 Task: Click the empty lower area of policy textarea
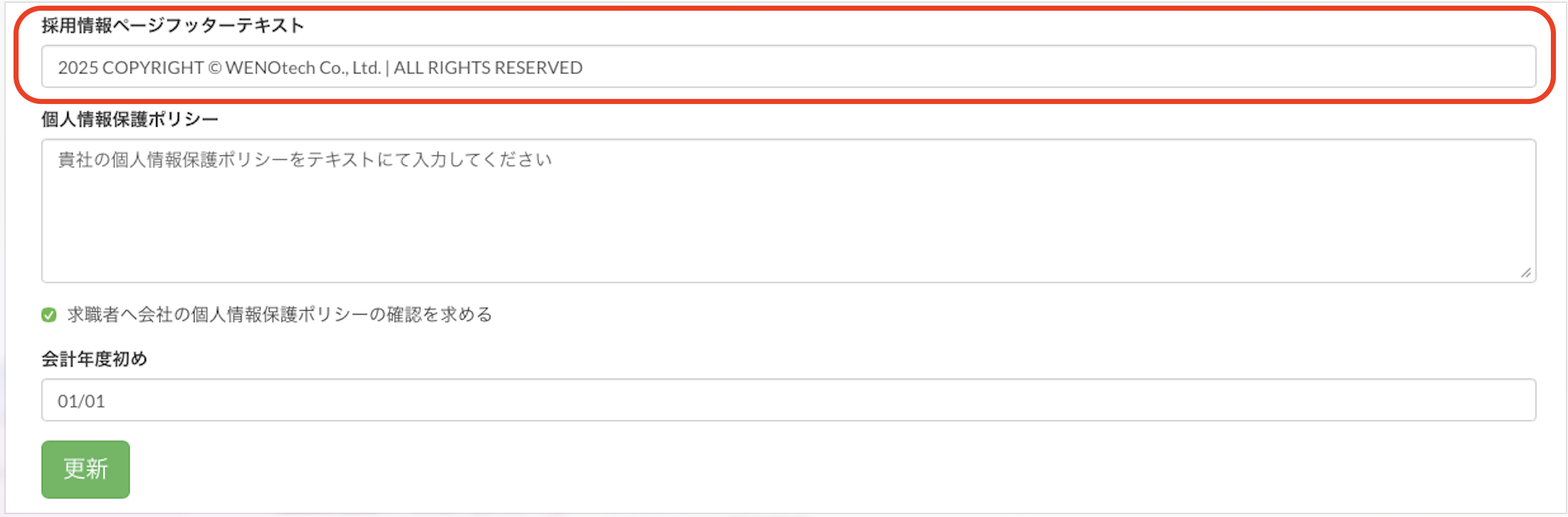pos(788,242)
